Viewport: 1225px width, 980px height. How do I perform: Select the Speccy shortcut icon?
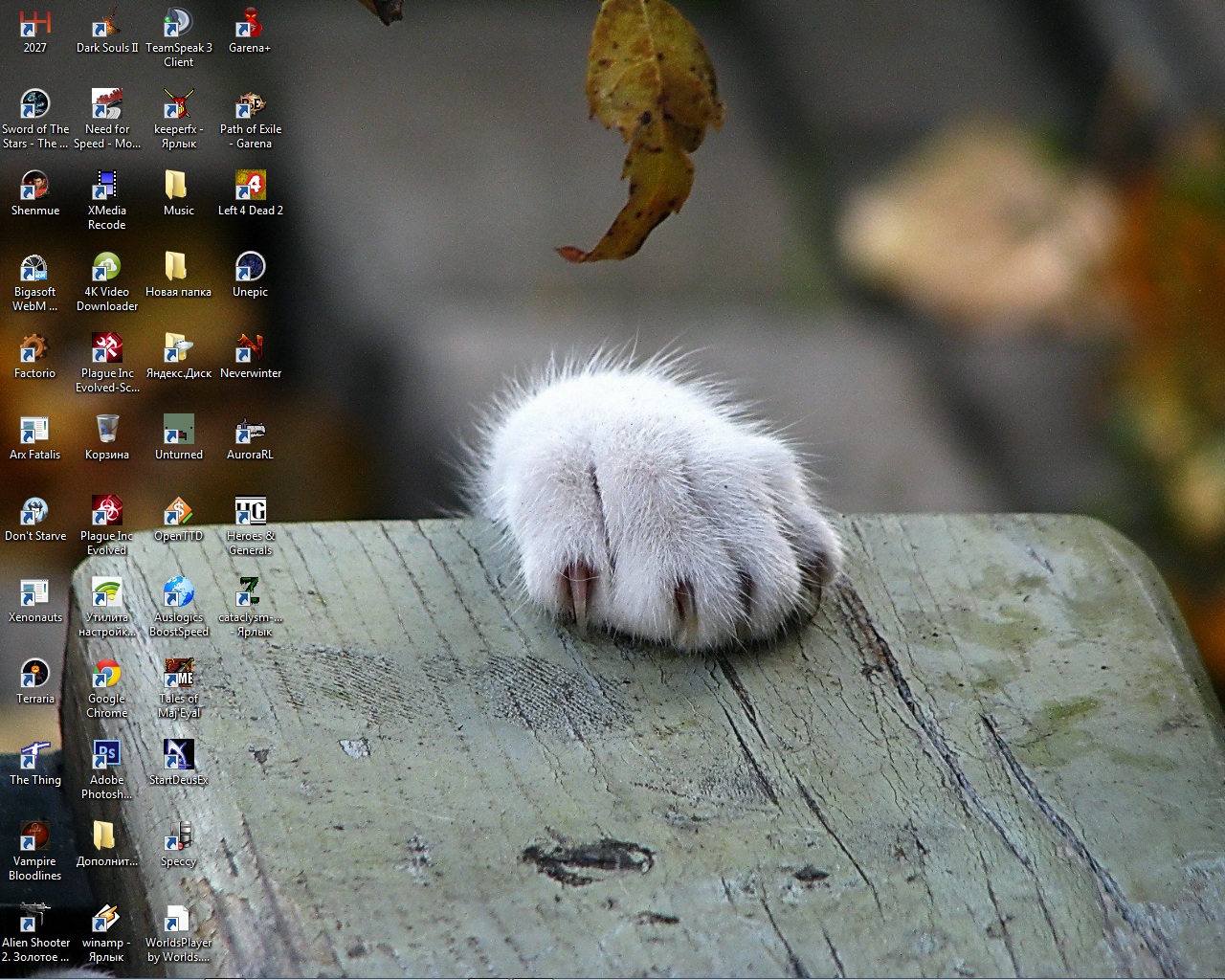click(178, 837)
